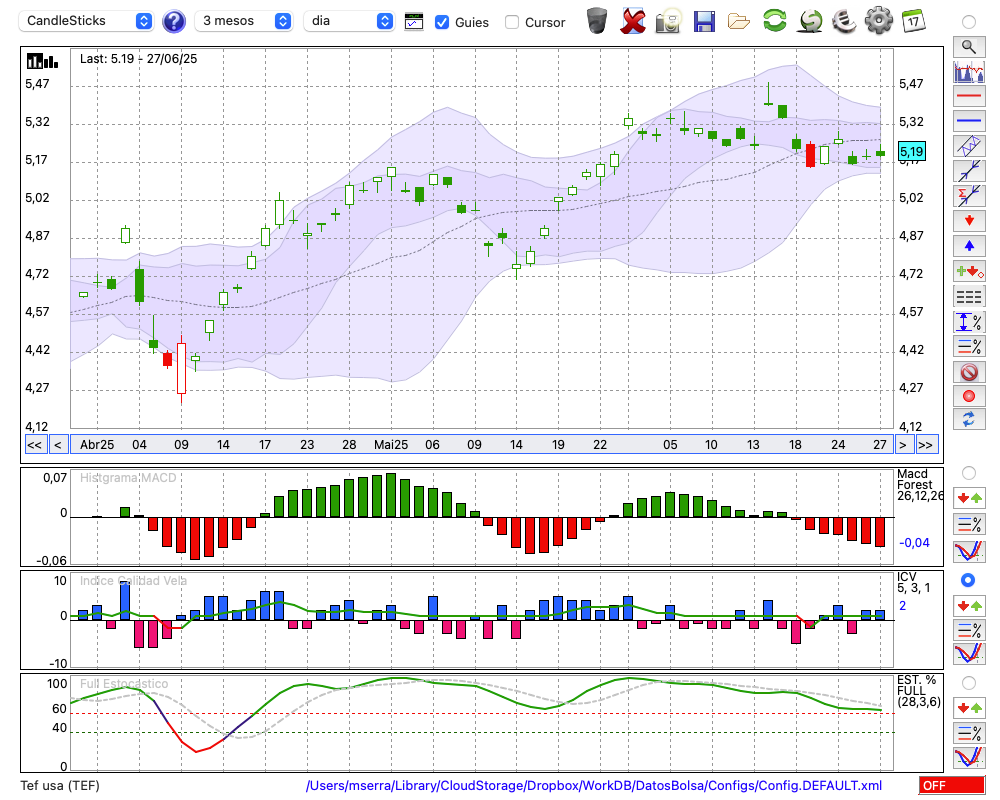The image size is (1000, 800).
Task: Click the Config.DEFAULT.xml file path link
Action: click(594, 785)
